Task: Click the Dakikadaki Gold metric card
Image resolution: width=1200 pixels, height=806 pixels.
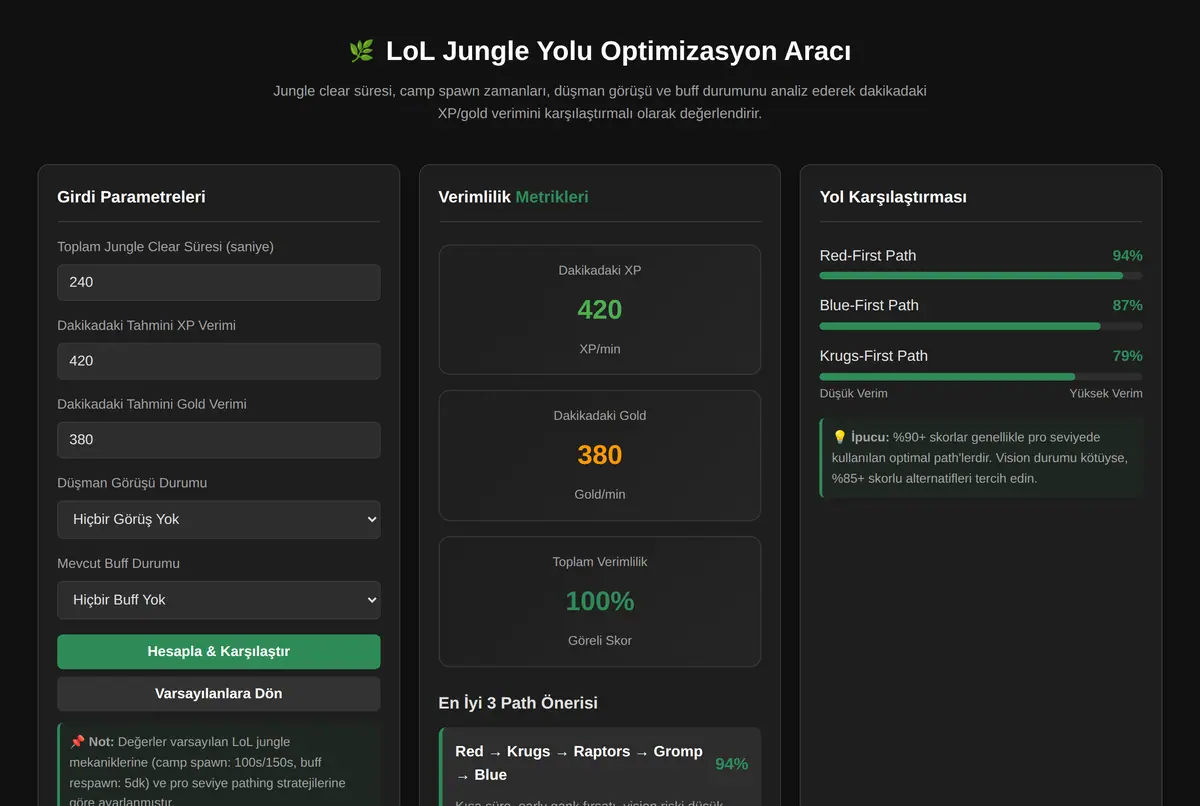Action: 600,455
